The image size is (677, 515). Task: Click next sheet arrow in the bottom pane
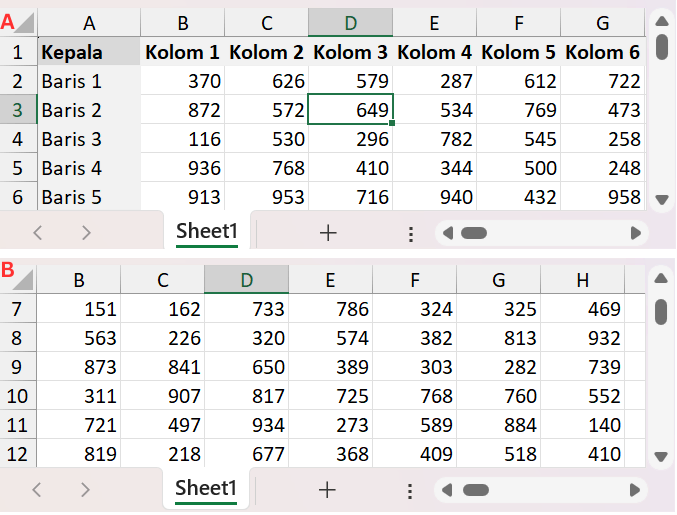[86, 490]
